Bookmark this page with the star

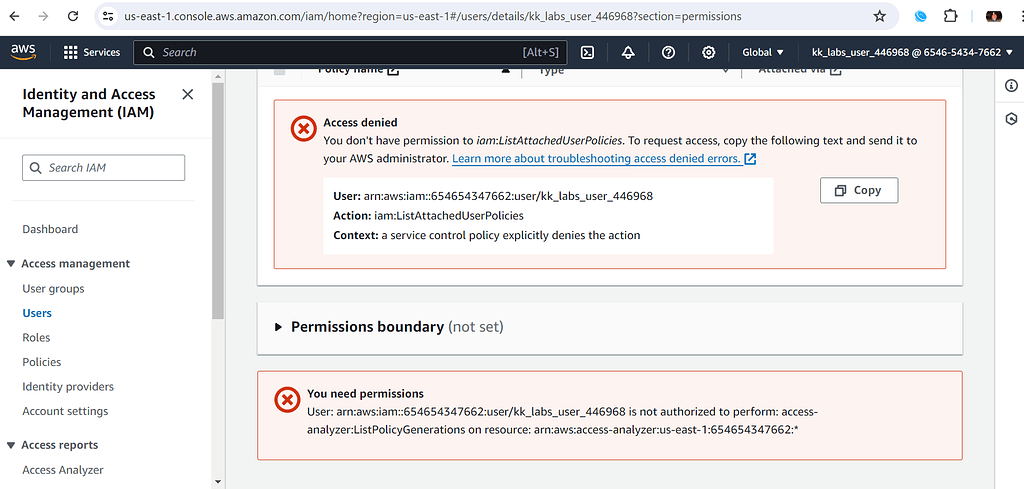point(879,16)
